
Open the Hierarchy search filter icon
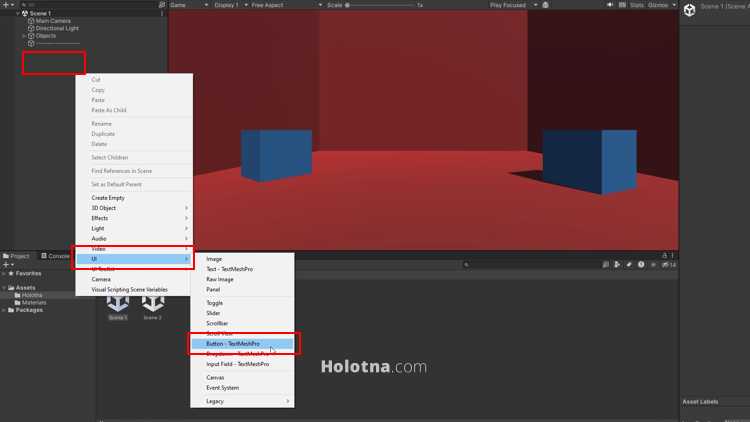(162, 5)
